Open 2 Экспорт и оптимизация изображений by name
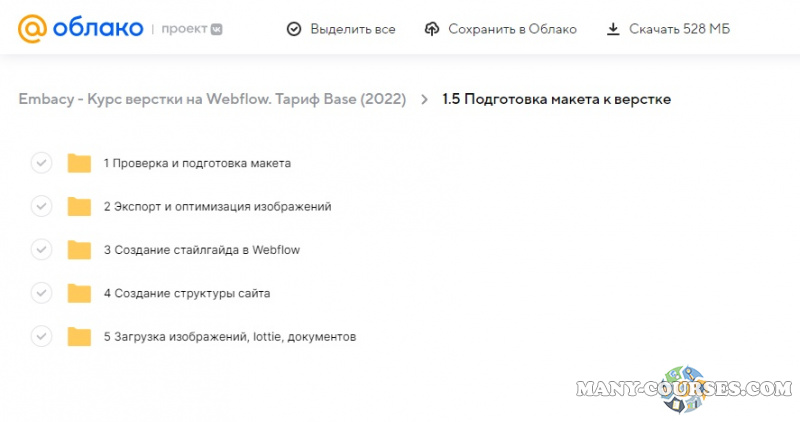The image size is (800, 422). 217,207
